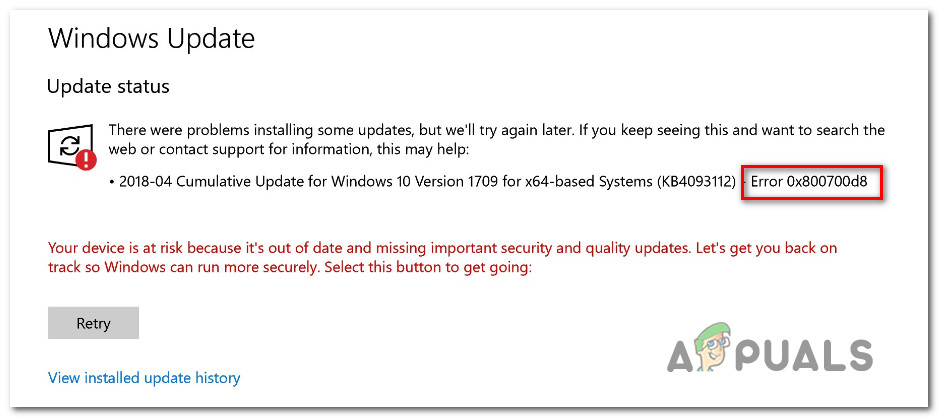Click the Windows Update page heading
The image size is (939, 418).
pyautogui.click(x=151, y=39)
